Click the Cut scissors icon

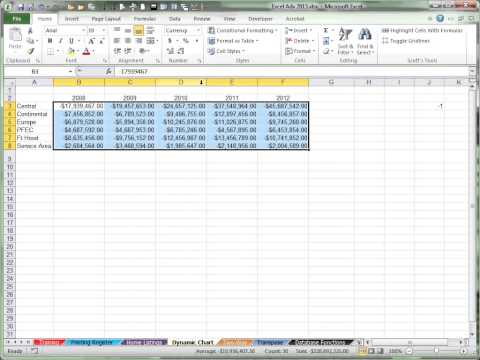[x=30, y=31]
